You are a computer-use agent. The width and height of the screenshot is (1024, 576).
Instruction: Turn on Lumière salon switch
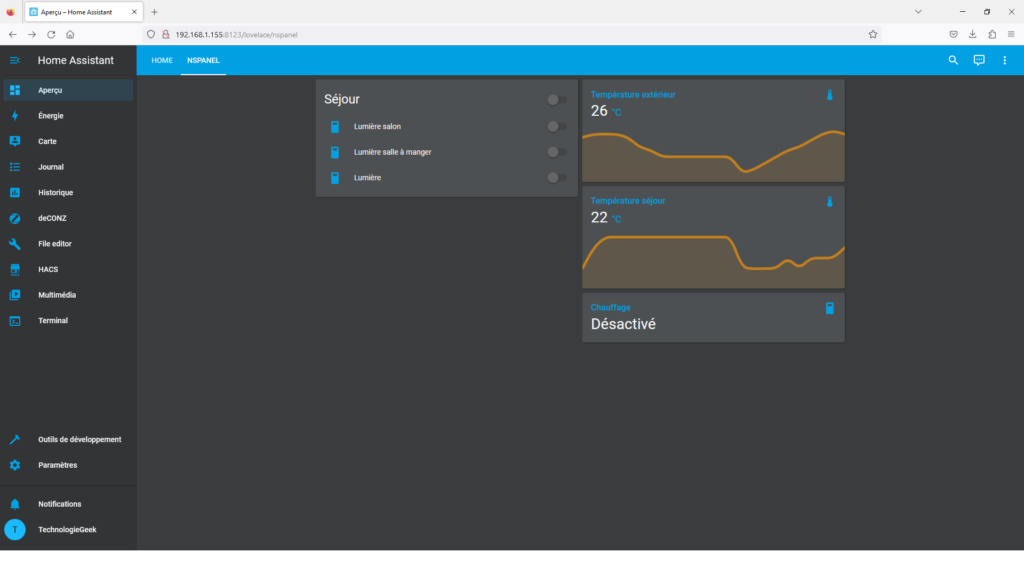557,127
